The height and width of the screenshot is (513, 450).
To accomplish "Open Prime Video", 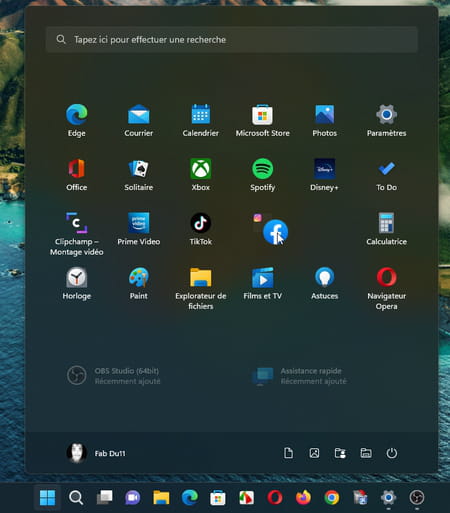I will coord(139,229).
